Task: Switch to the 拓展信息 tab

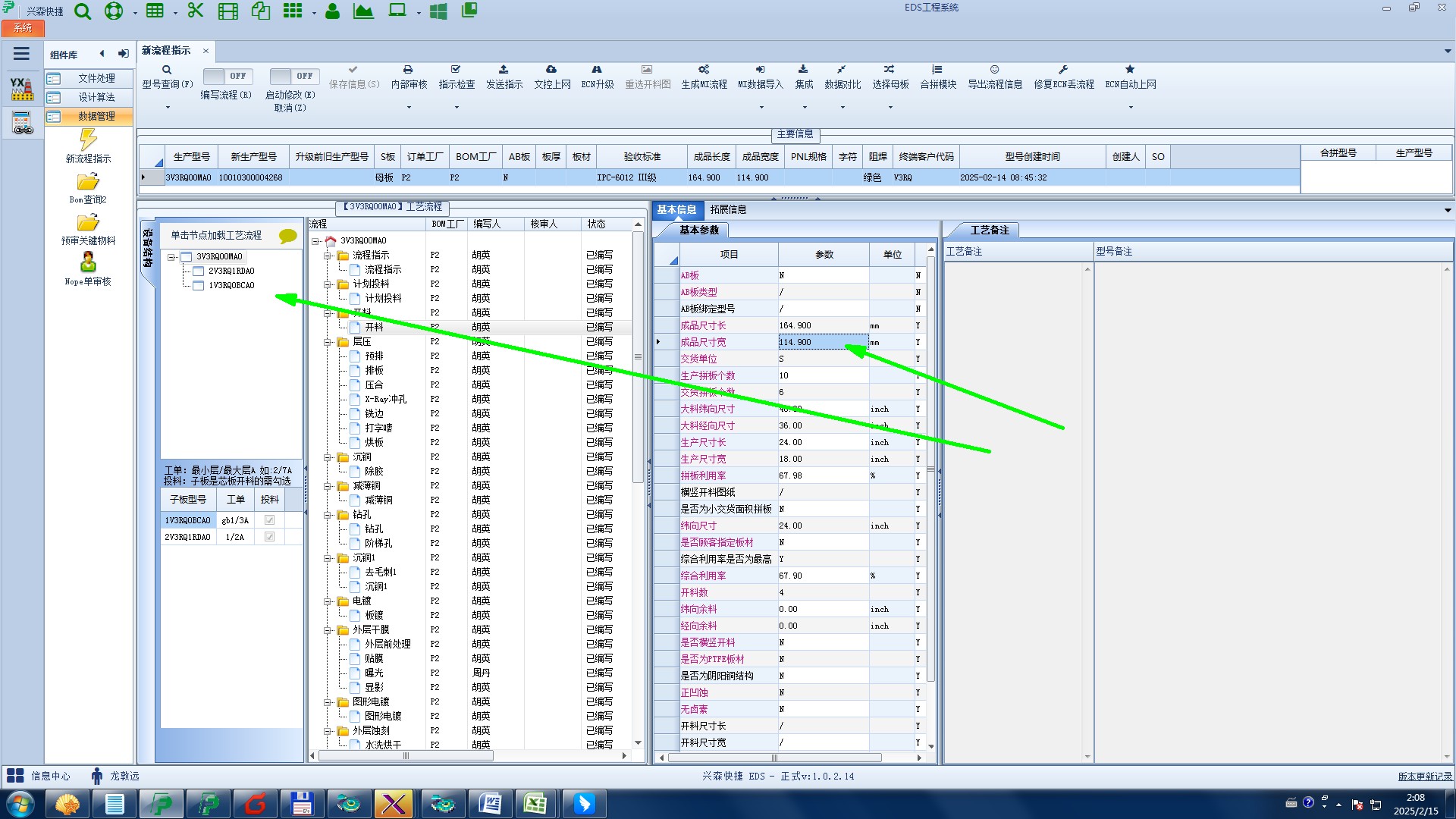Action: [x=728, y=209]
